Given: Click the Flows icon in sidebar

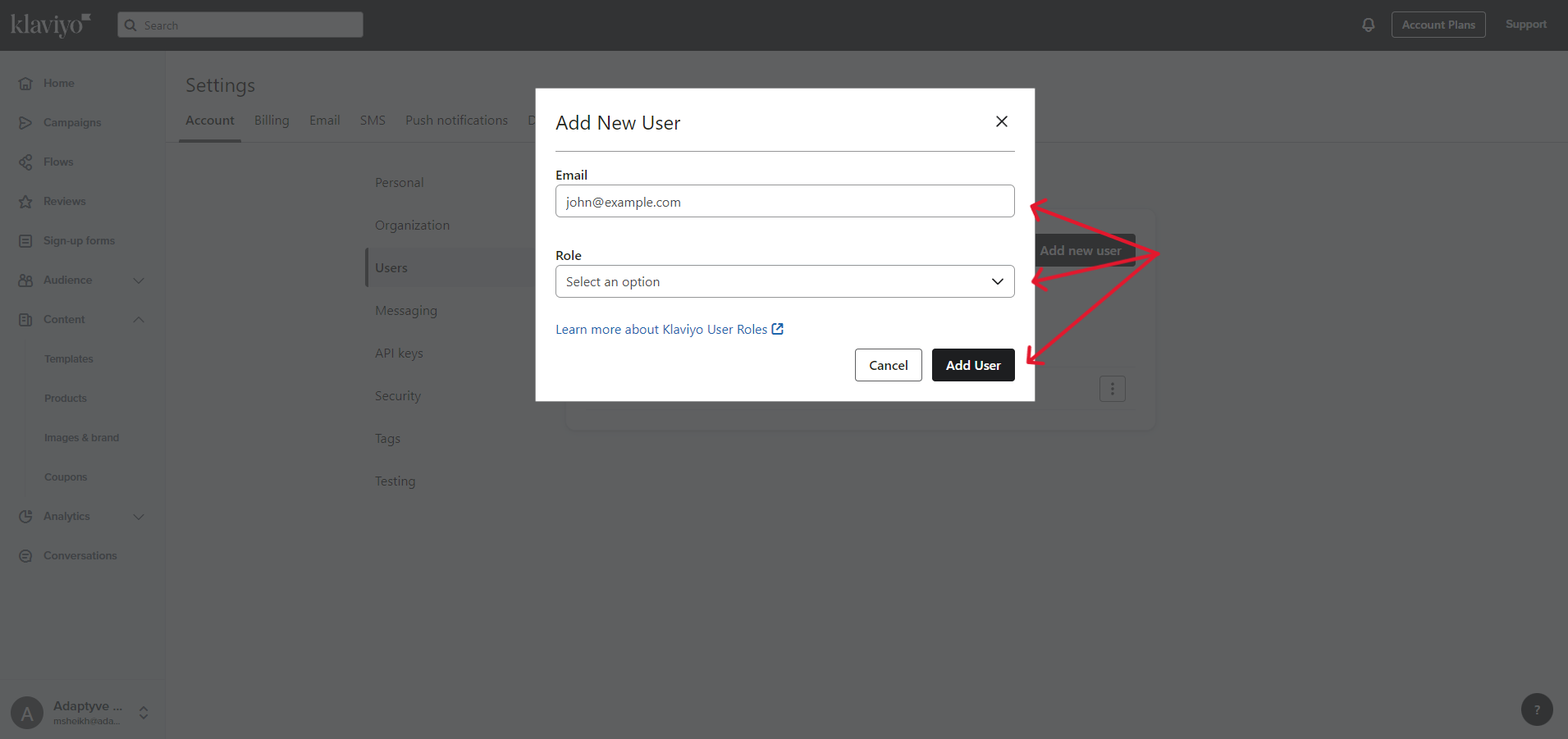Looking at the screenshot, I should pos(25,162).
